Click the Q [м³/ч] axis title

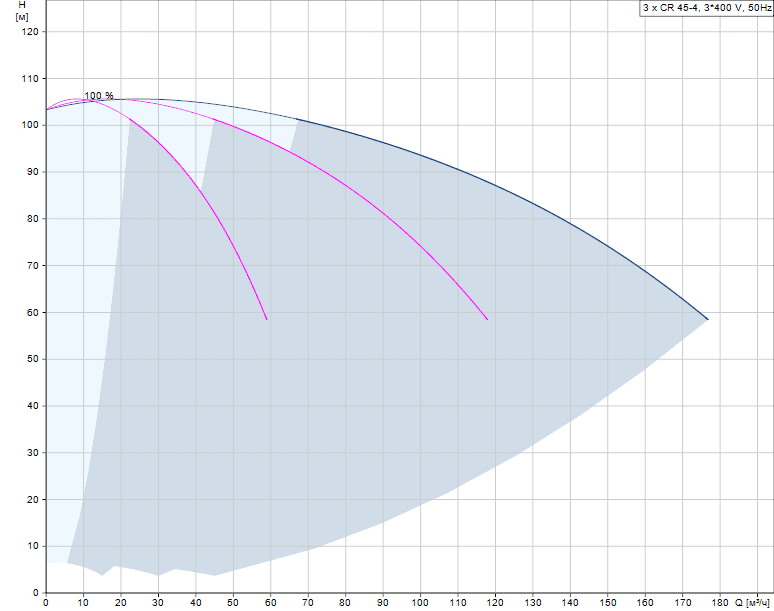click(x=752, y=603)
